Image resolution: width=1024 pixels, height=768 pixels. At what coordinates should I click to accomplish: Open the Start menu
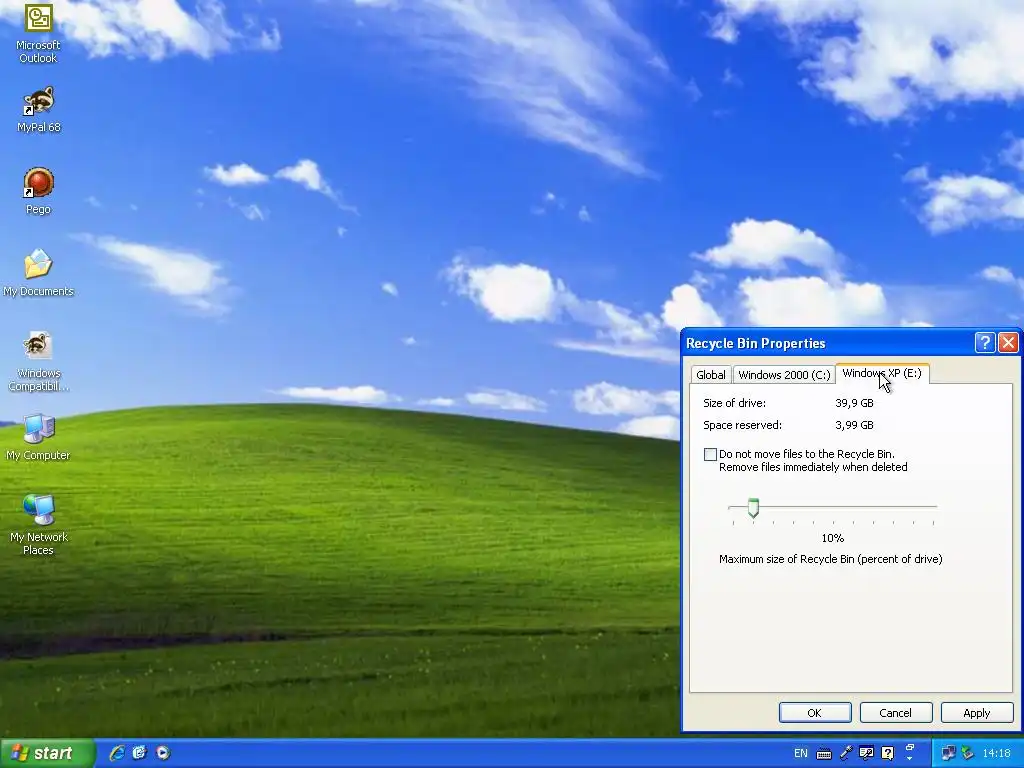click(47, 753)
